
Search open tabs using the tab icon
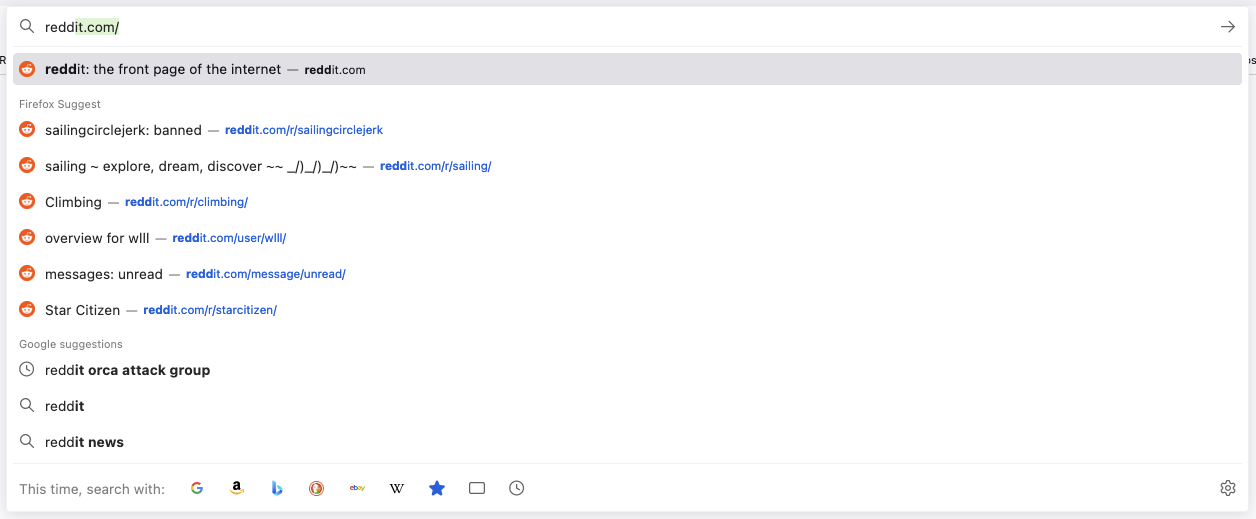click(477, 488)
